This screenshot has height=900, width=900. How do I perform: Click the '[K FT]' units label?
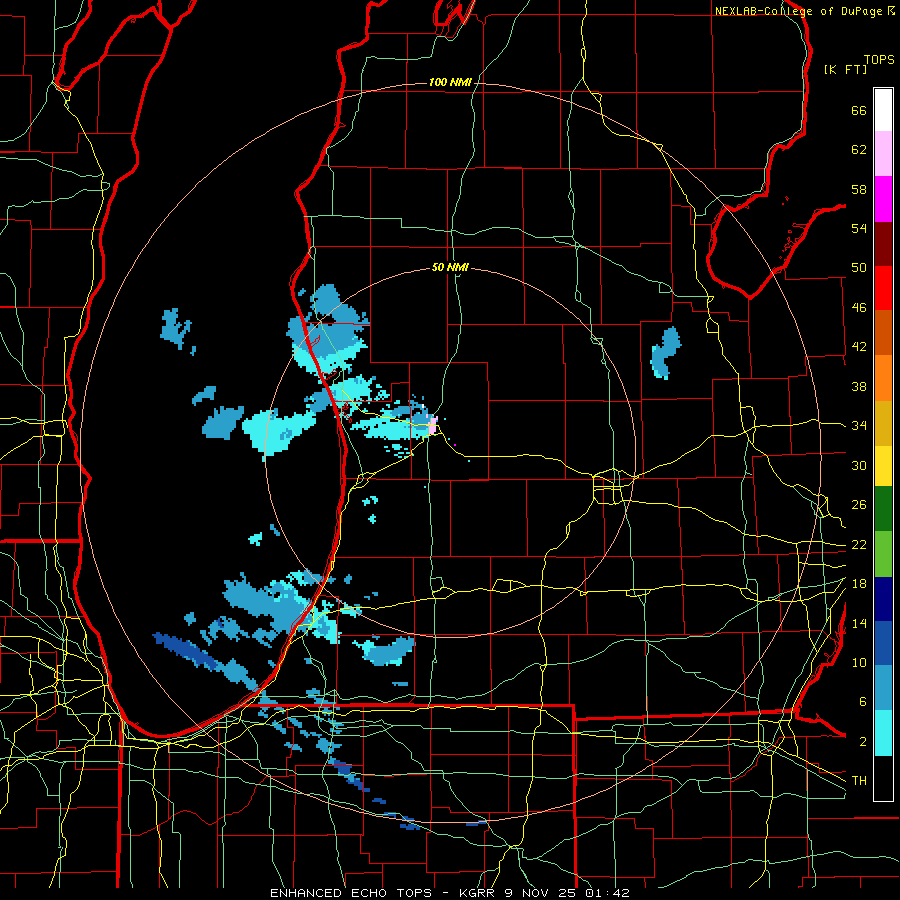click(845, 70)
